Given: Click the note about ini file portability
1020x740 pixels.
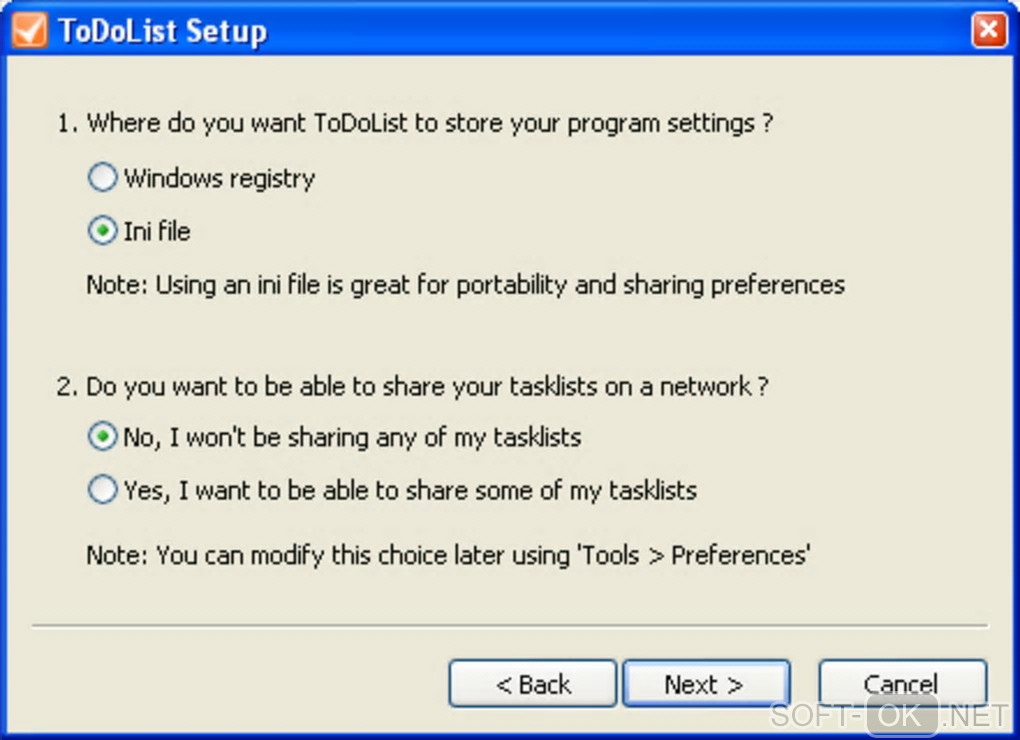Looking at the screenshot, I should [465, 285].
